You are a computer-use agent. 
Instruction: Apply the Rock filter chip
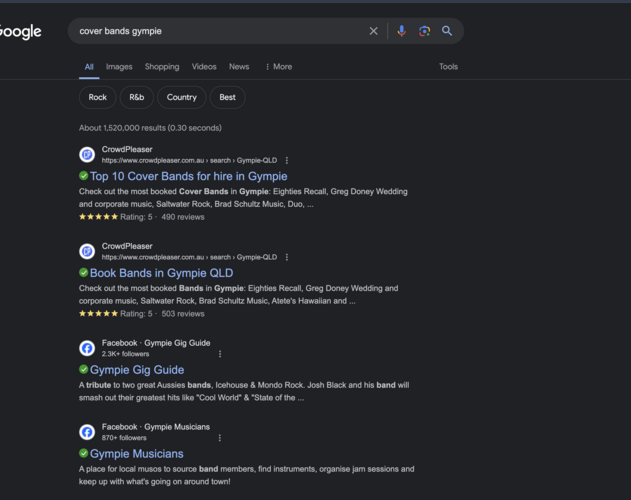(98, 97)
